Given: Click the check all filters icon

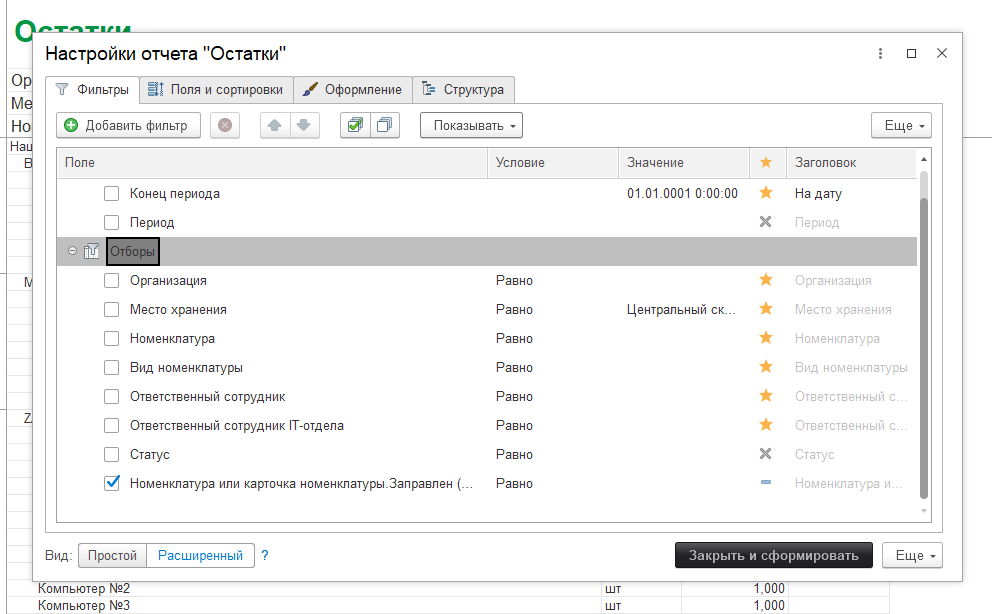Looking at the screenshot, I should (355, 126).
